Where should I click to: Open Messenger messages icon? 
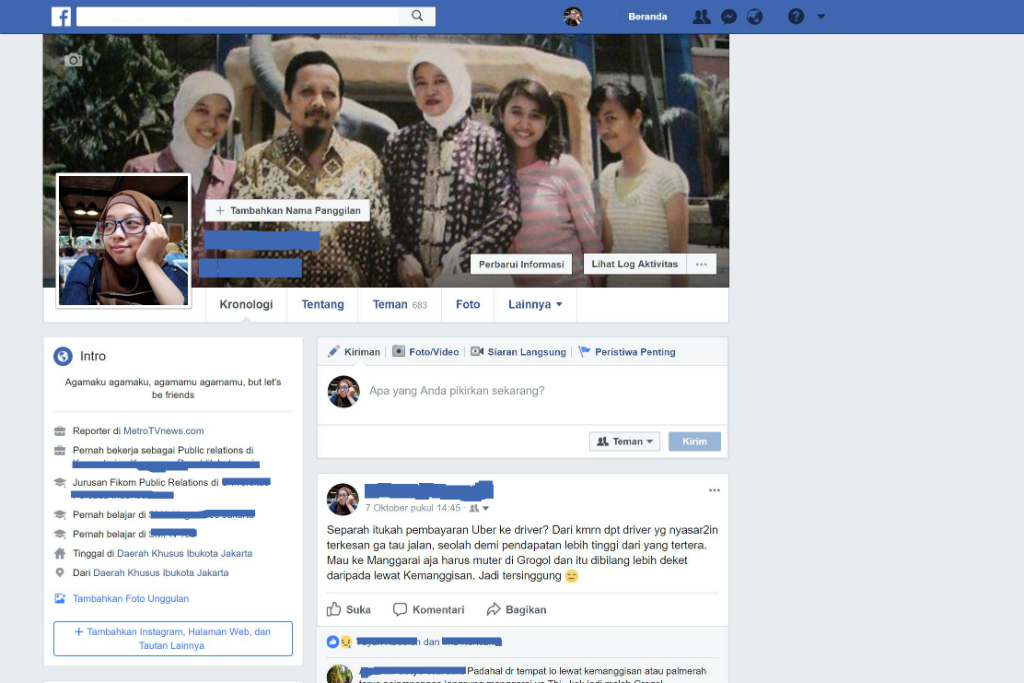coord(729,16)
